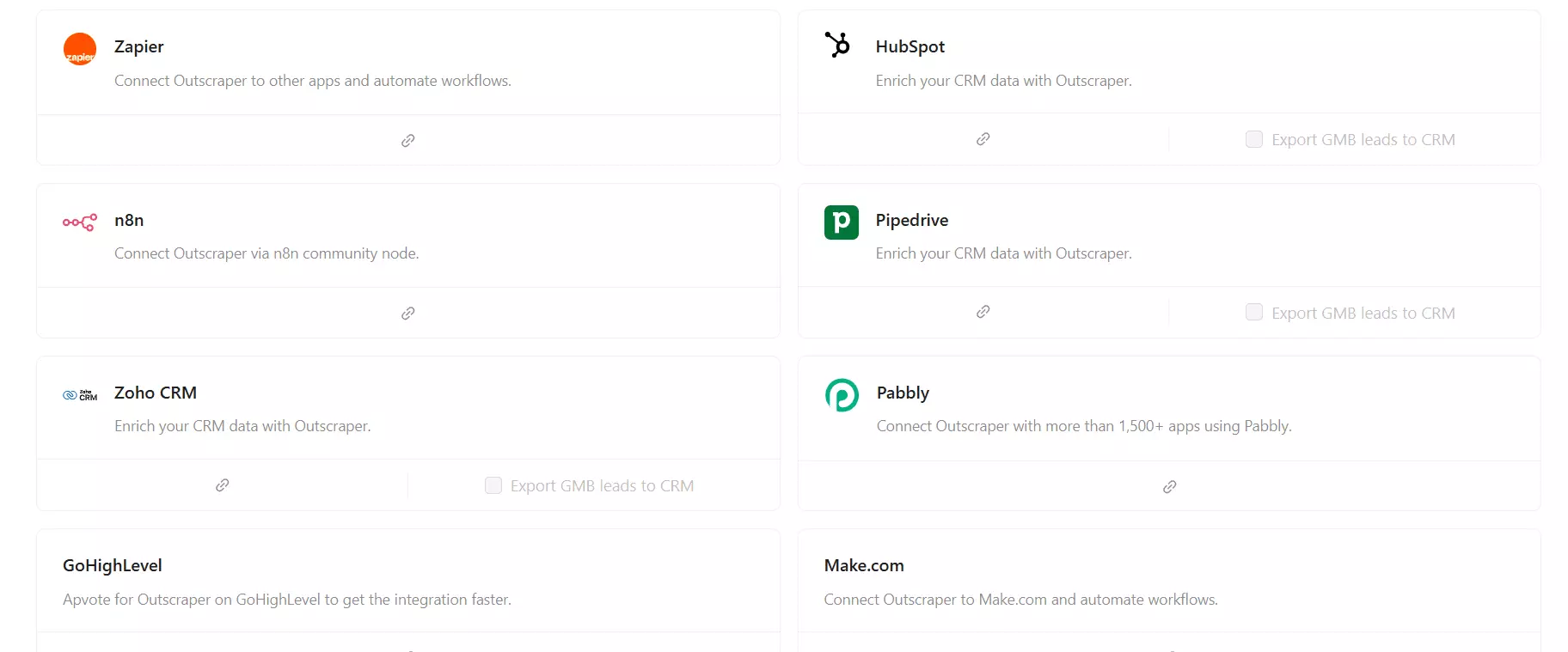This screenshot has width=1568, height=652.
Task: Click the HubSpot logo icon
Action: [x=837, y=45]
